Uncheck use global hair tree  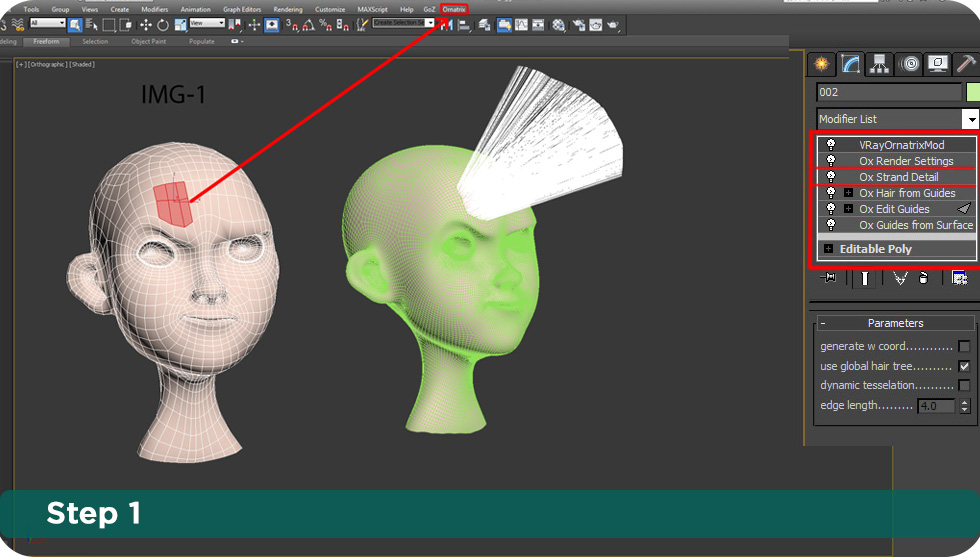click(964, 366)
